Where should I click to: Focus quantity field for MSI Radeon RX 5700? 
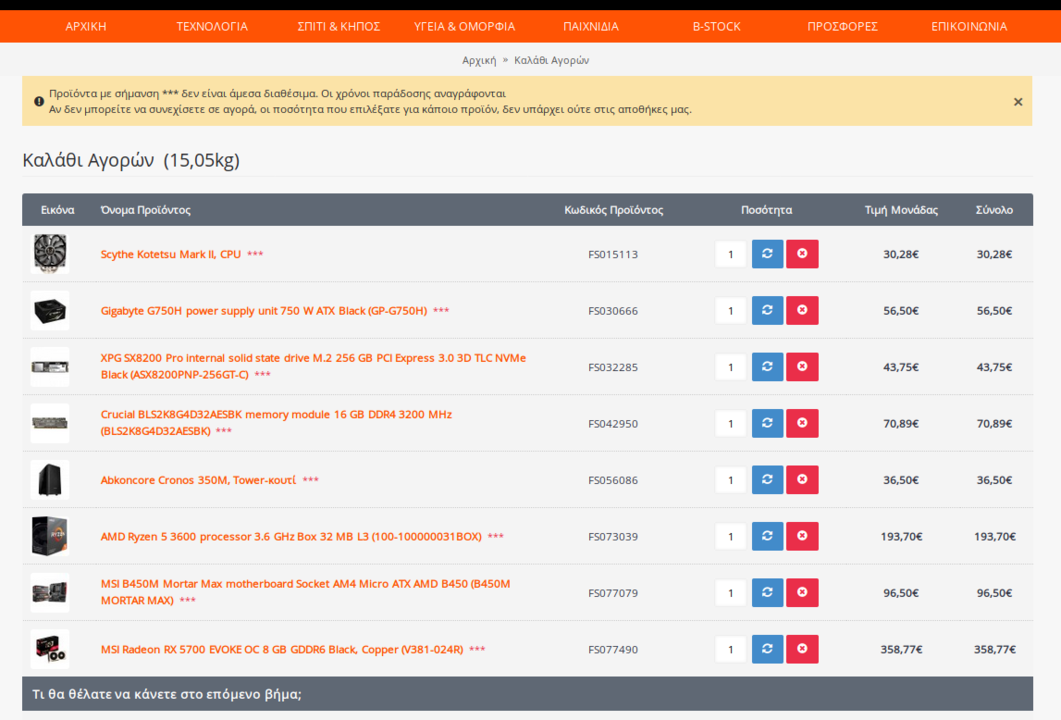tap(730, 650)
